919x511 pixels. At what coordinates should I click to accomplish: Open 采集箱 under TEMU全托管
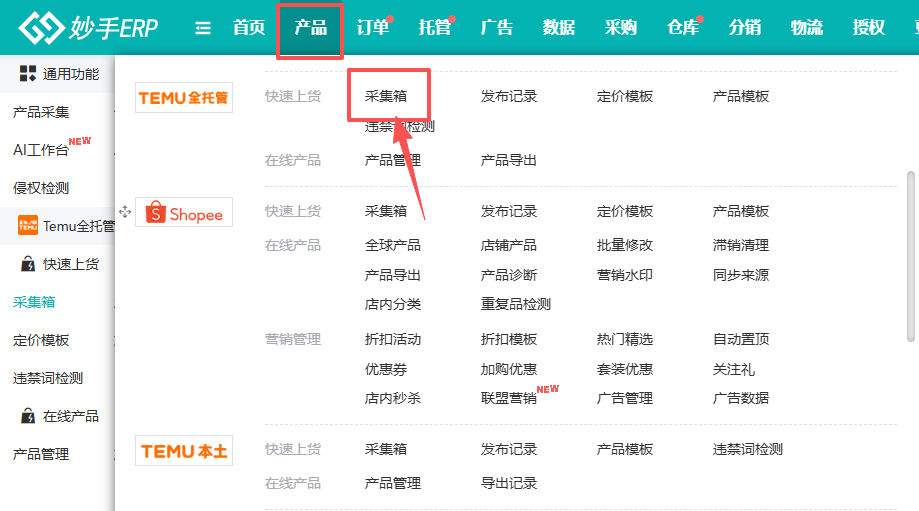point(386,96)
